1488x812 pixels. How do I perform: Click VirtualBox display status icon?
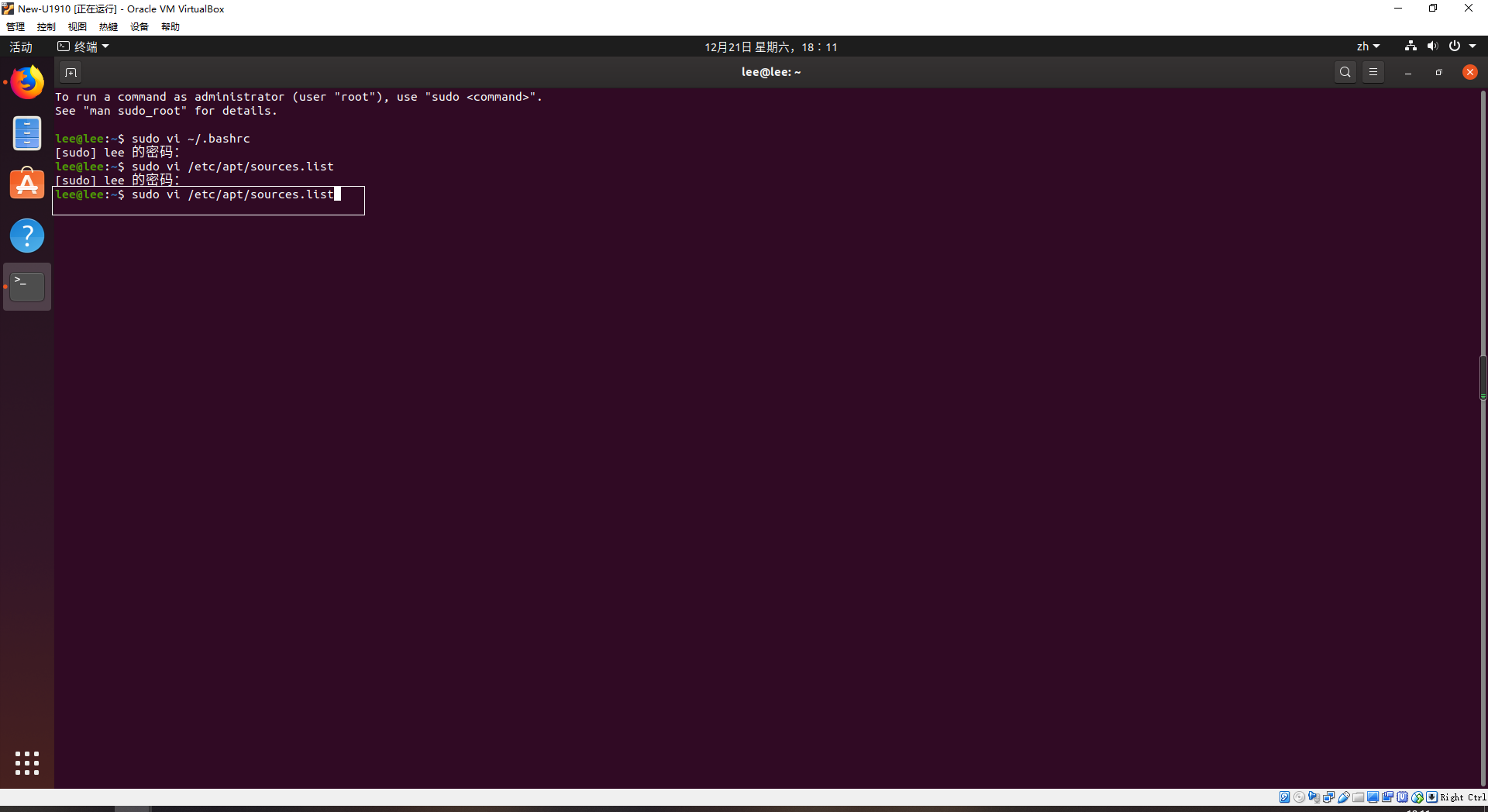click(1373, 797)
